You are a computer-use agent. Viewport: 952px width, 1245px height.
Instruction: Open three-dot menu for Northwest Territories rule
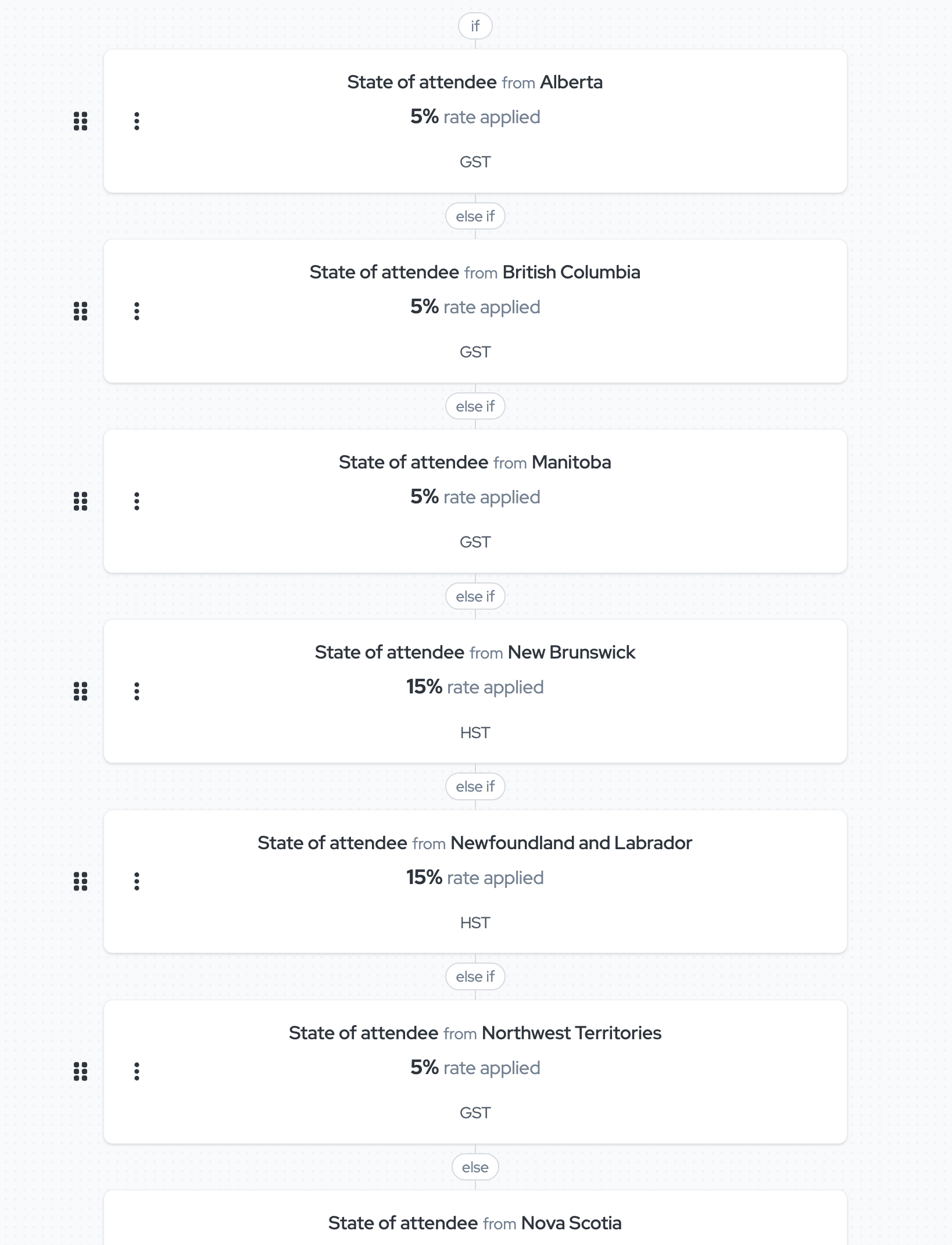(x=137, y=1071)
